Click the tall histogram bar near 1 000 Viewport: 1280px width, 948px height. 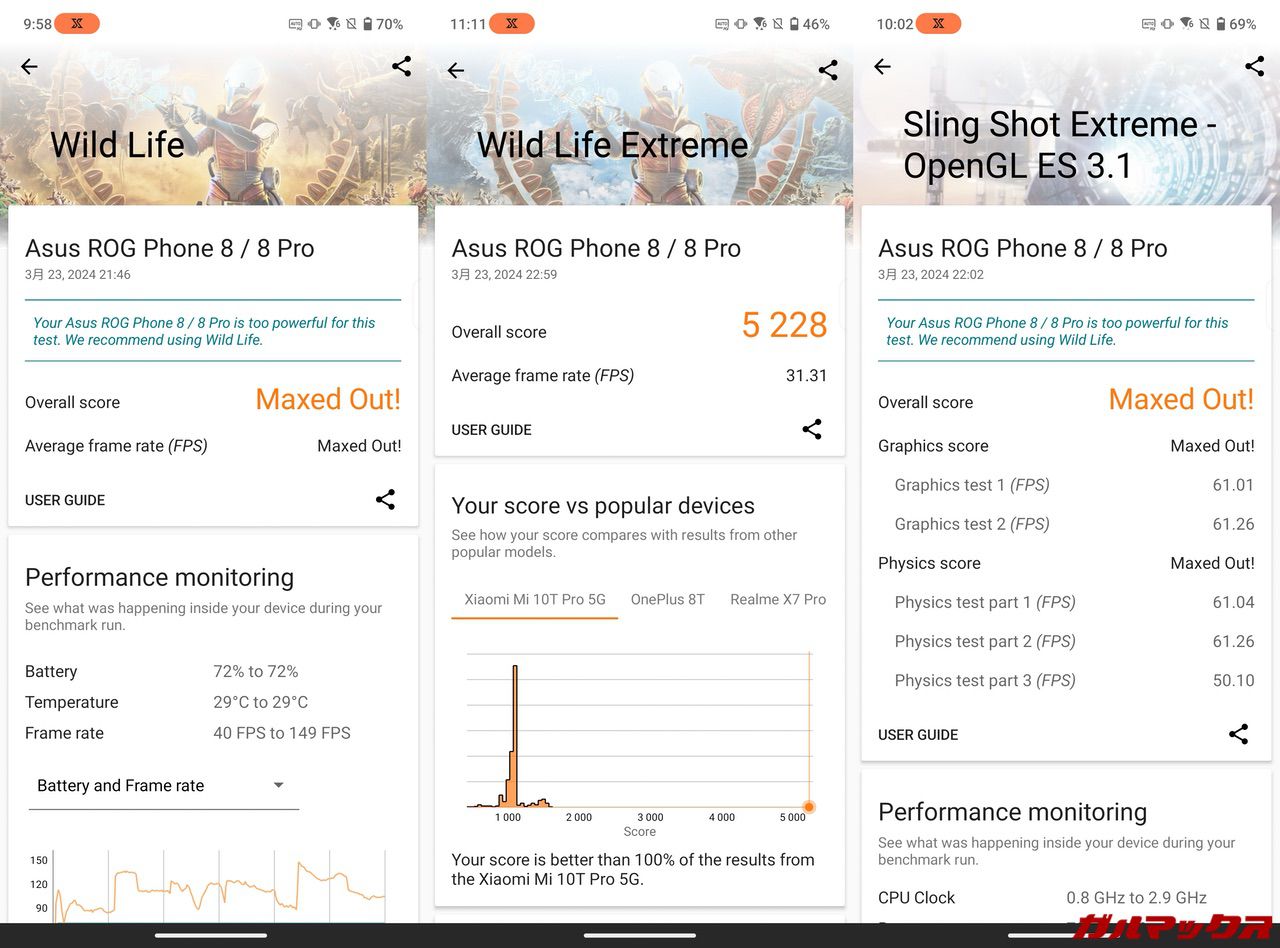coord(515,735)
